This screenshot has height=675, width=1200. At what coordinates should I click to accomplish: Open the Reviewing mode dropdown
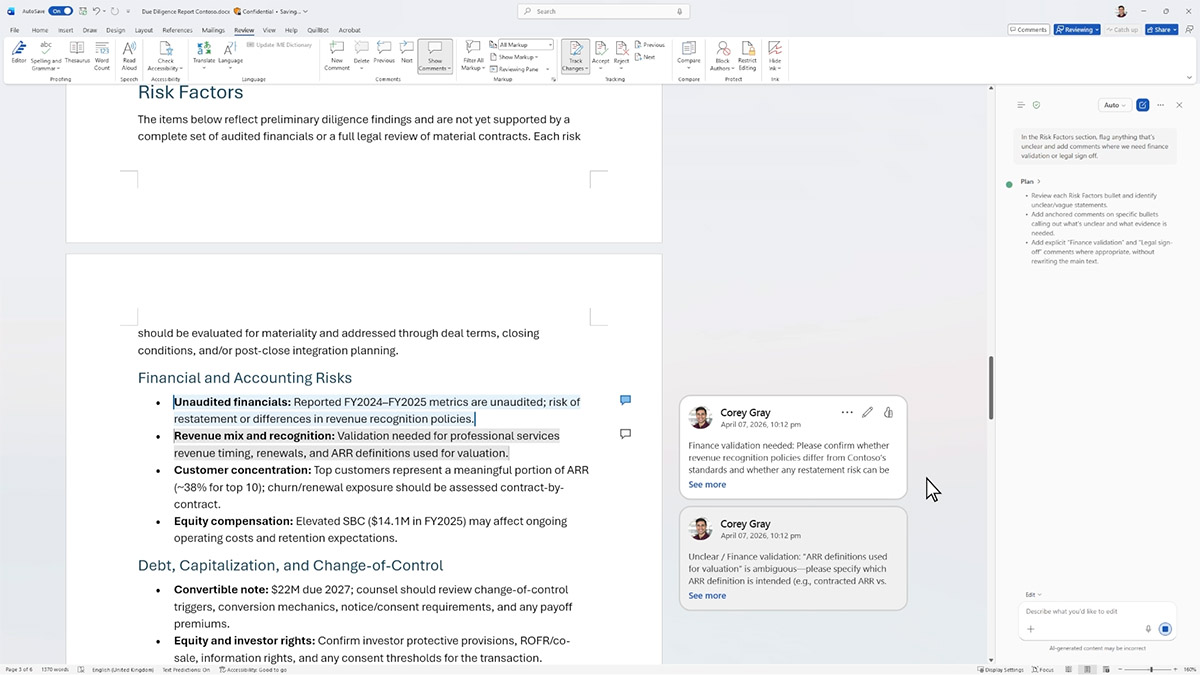1077,30
